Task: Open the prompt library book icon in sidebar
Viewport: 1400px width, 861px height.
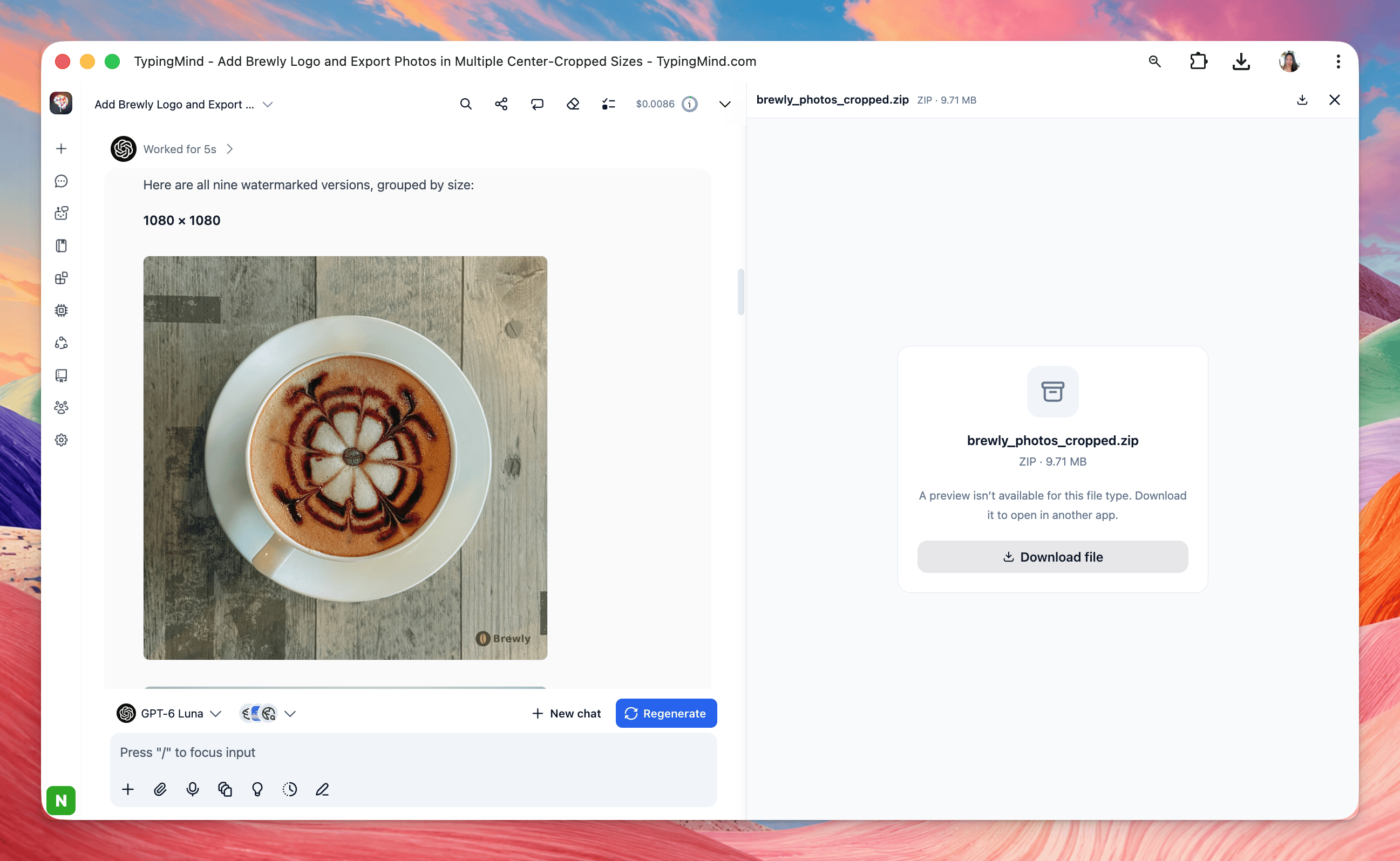Action: tap(61, 245)
